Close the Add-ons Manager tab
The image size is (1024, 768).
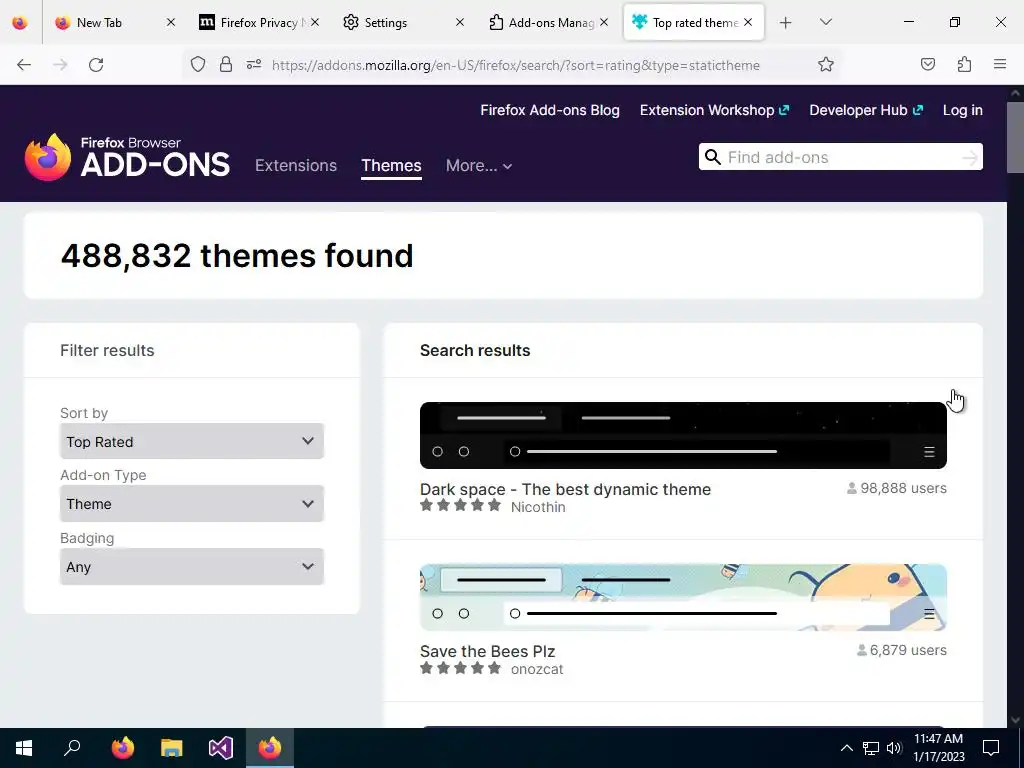604,22
